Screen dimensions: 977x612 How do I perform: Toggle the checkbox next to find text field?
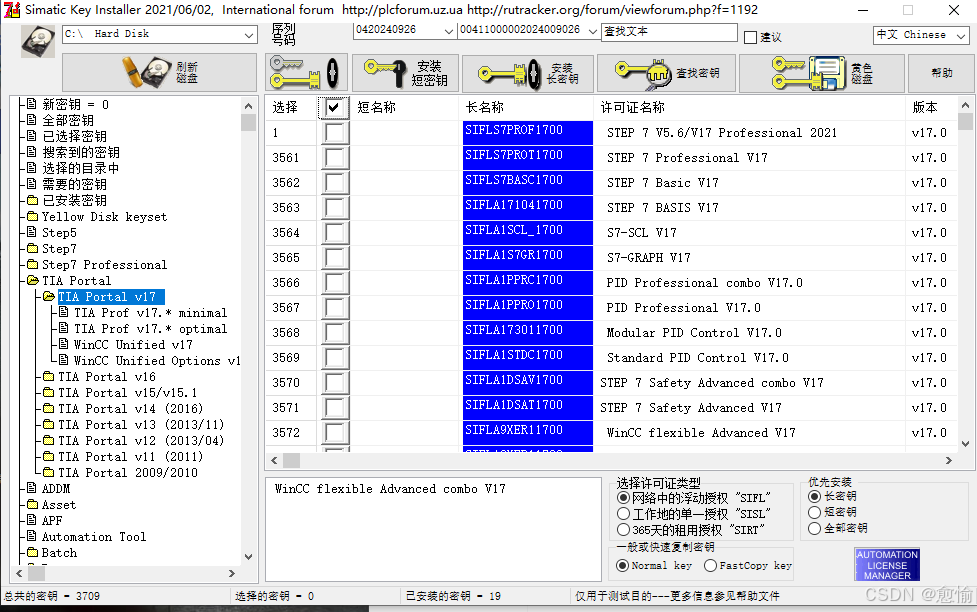751,37
